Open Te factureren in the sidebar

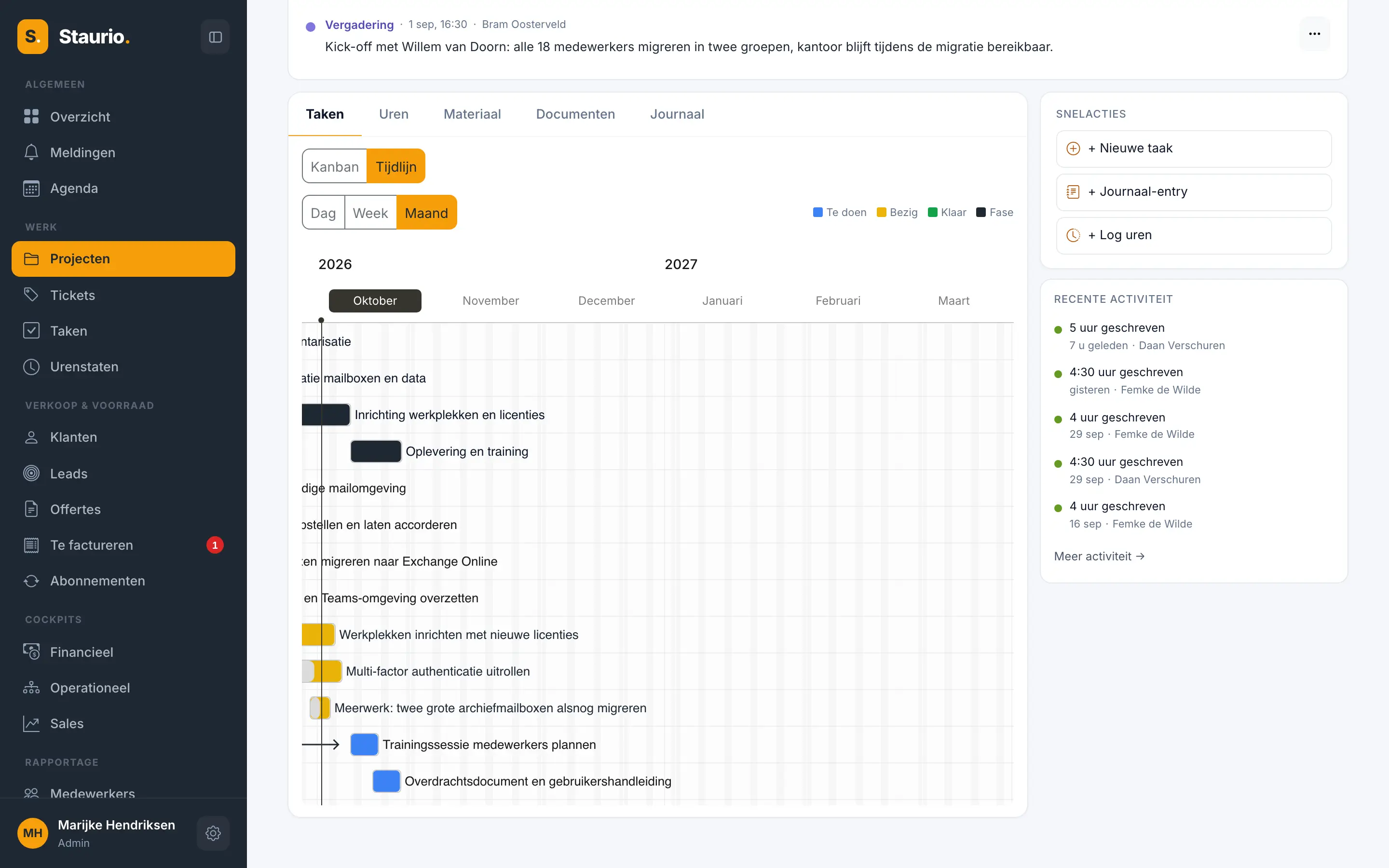click(x=123, y=545)
